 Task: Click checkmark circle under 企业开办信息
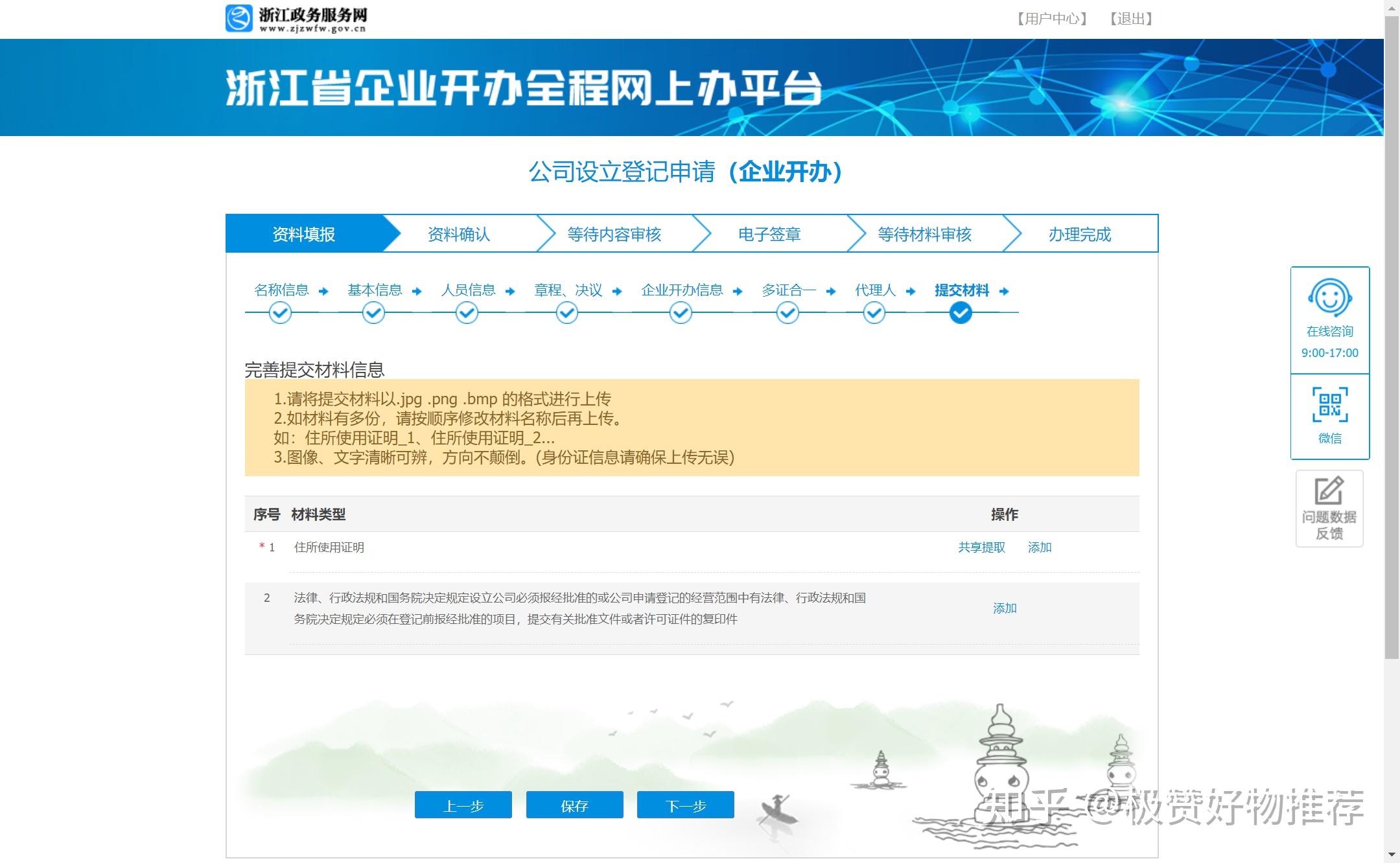pyautogui.click(x=681, y=313)
